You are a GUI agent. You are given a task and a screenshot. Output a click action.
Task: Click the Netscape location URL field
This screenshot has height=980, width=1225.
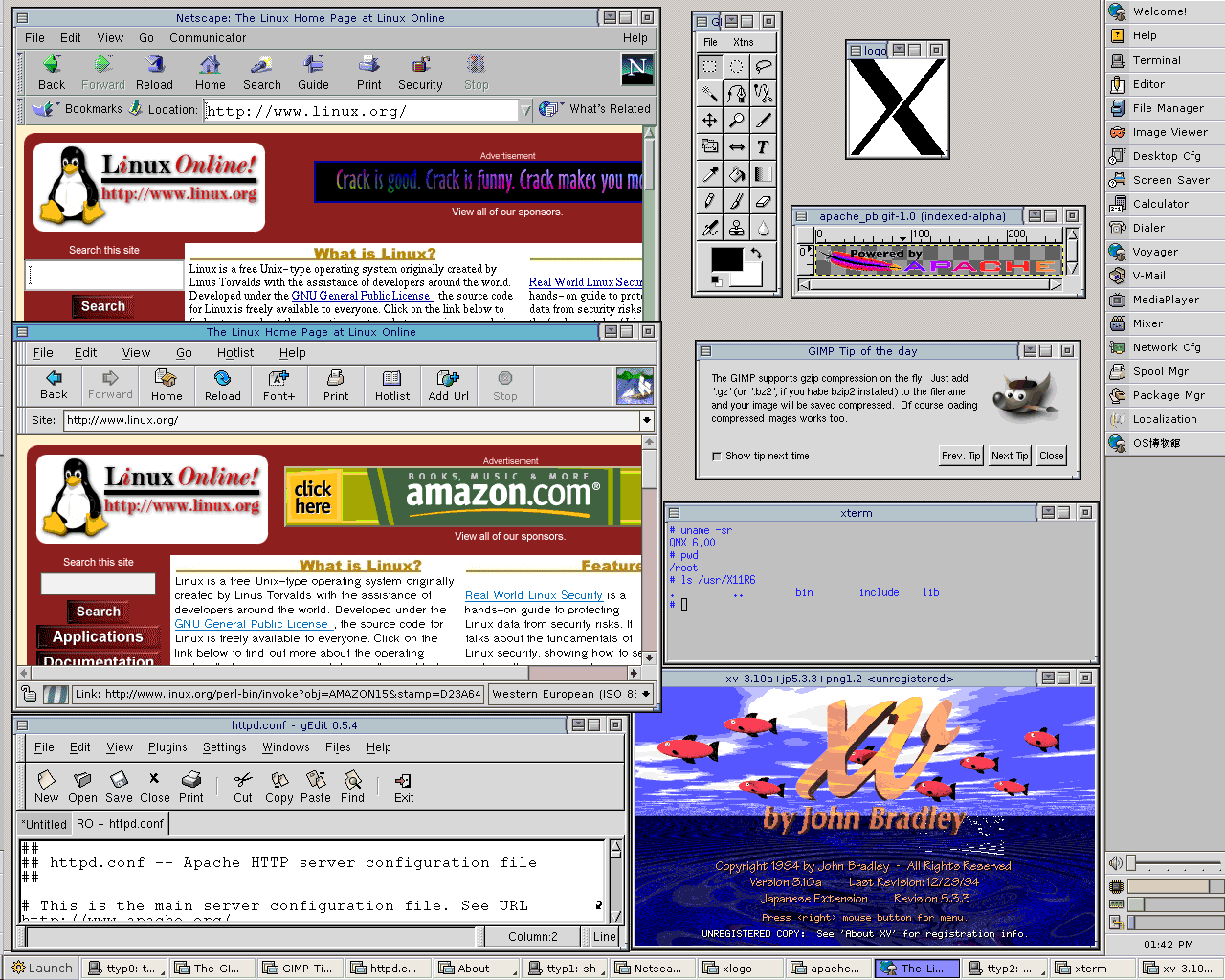[360, 111]
